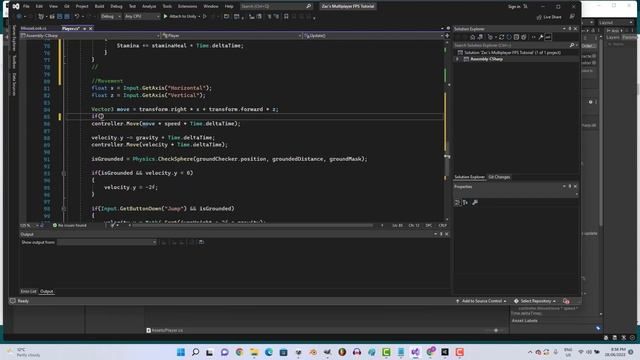The height and width of the screenshot is (360, 640).
Task: Click the Navigate Backward toolbar icon
Action: [19, 16]
